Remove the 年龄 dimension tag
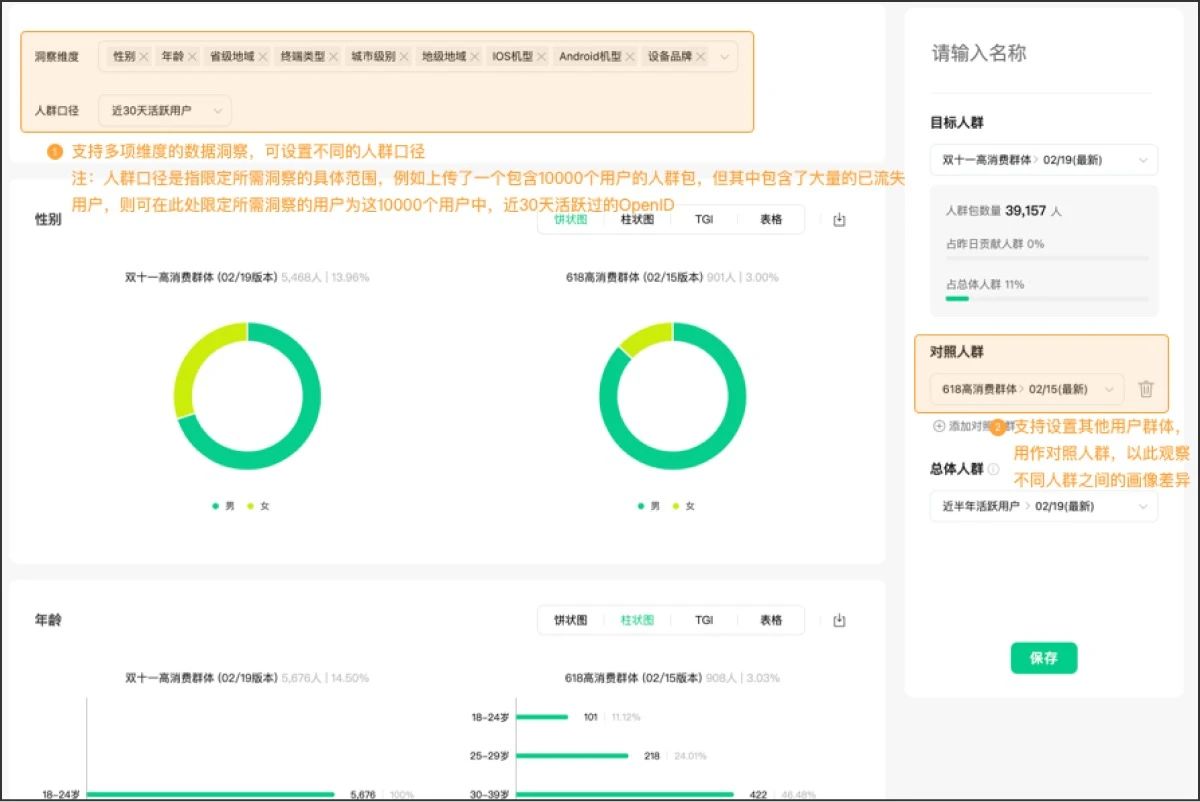The image size is (1200, 802). tap(192, 57)
